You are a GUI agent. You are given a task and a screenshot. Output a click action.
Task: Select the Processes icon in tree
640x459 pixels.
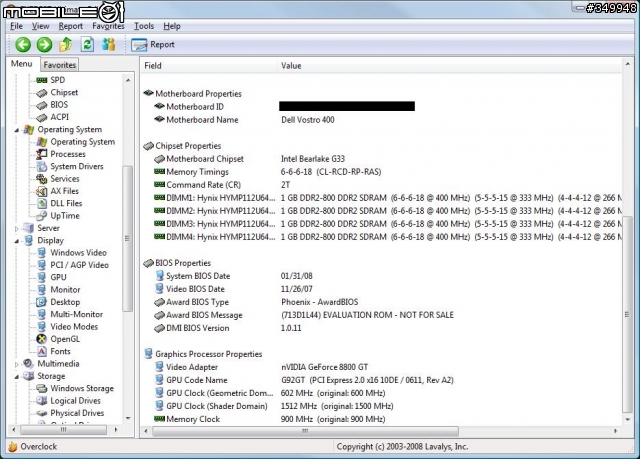pyautogui.click(x=42, y=154)
